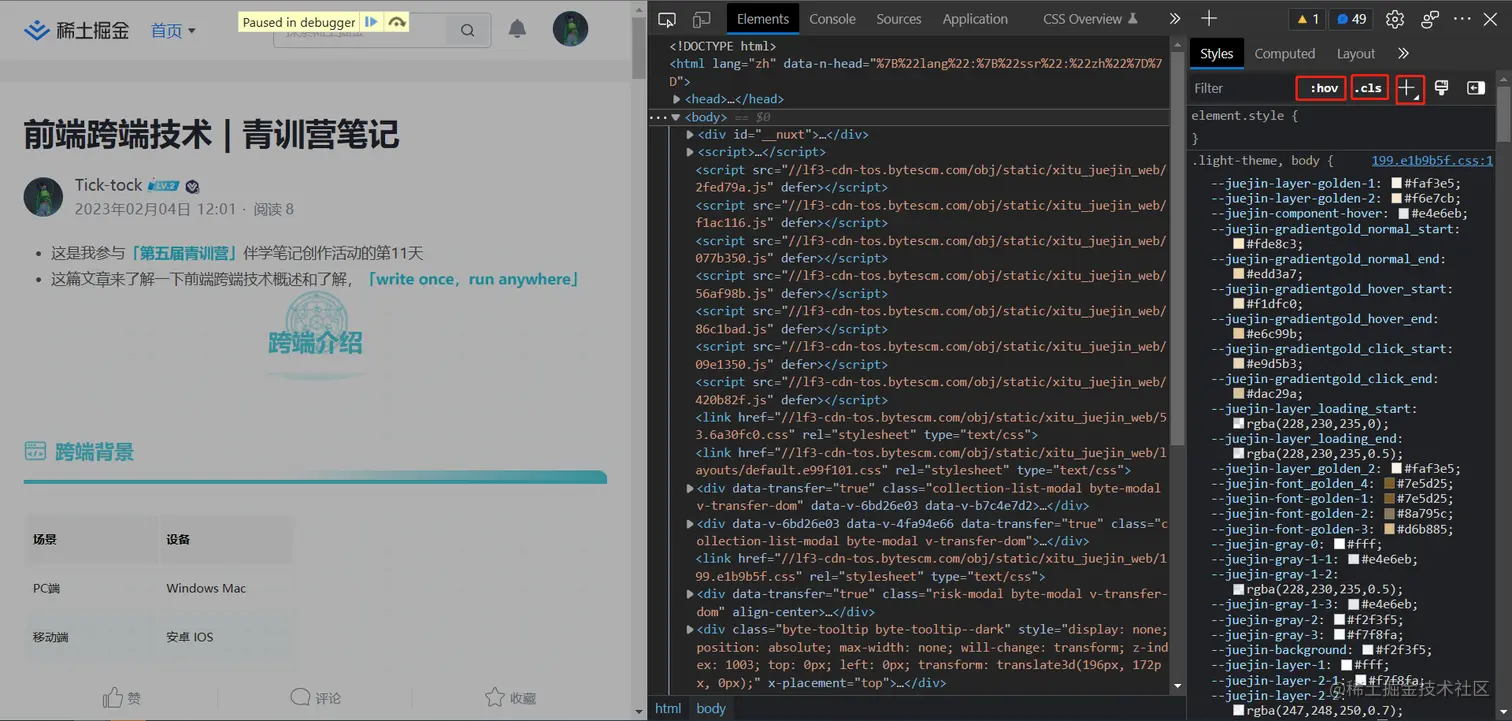Open comments via 评论 icon
The image size is (1512, 721).
pos(315,698)
